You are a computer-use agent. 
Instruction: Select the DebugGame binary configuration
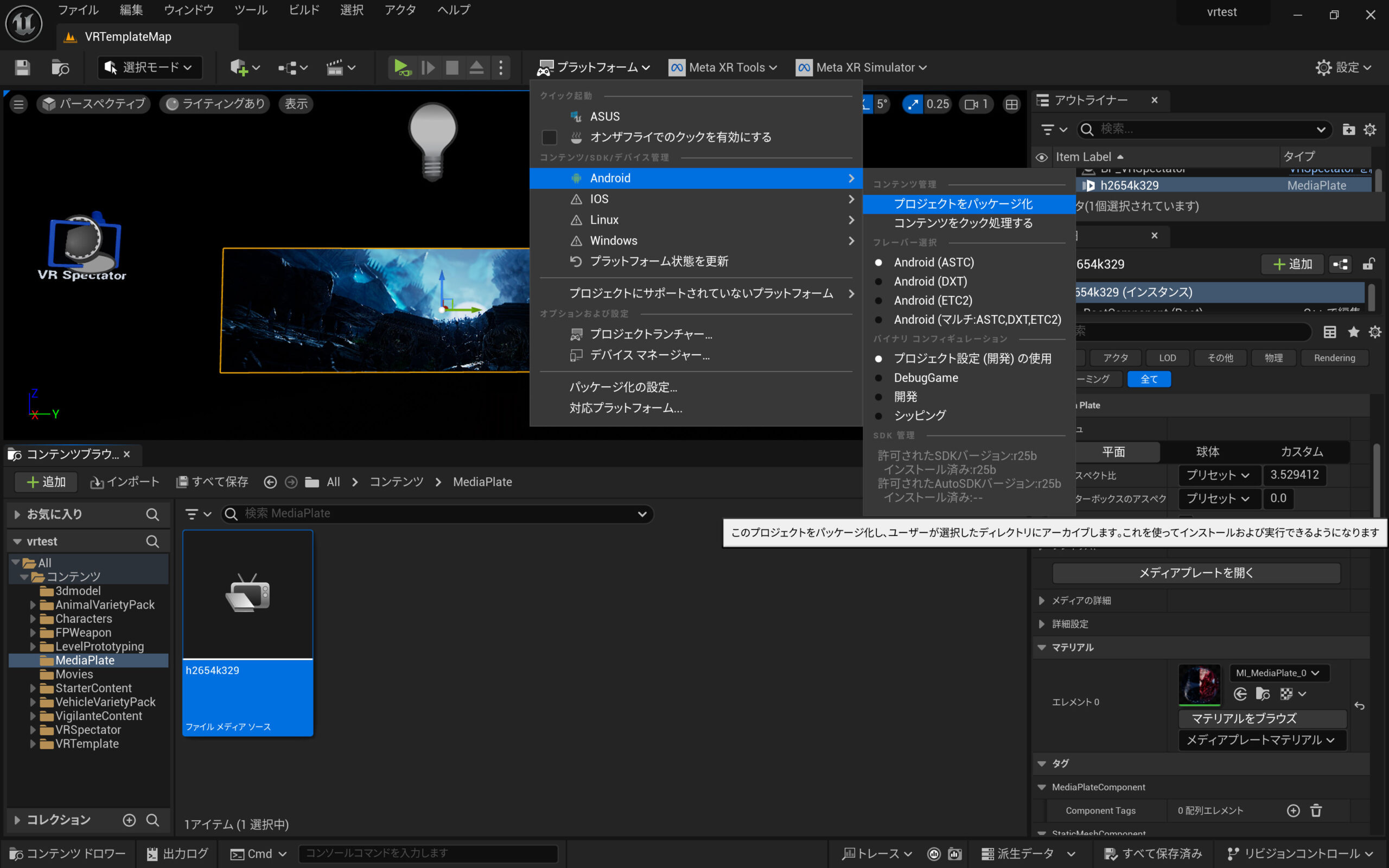tap(925, 378)
